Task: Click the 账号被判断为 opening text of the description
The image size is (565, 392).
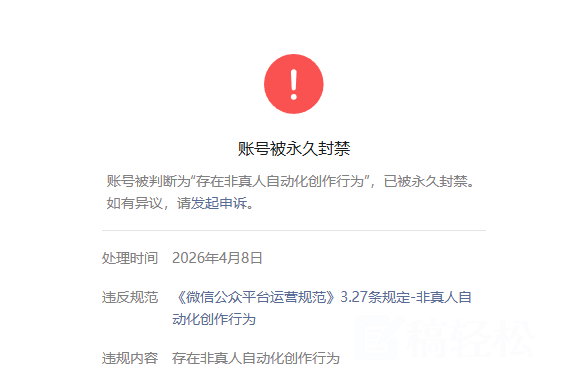Action: pyautogui.click(x=148, y=181)
